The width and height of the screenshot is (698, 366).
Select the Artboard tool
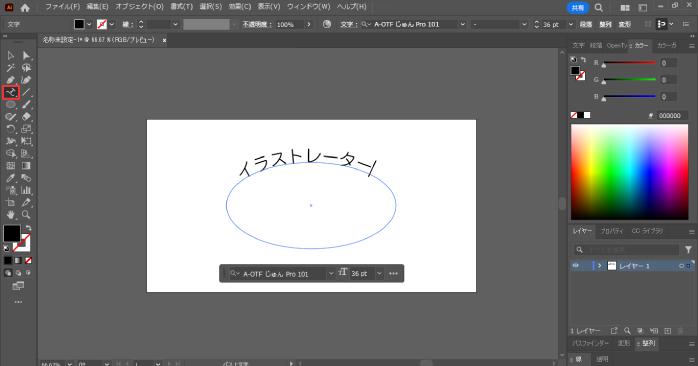11,203
